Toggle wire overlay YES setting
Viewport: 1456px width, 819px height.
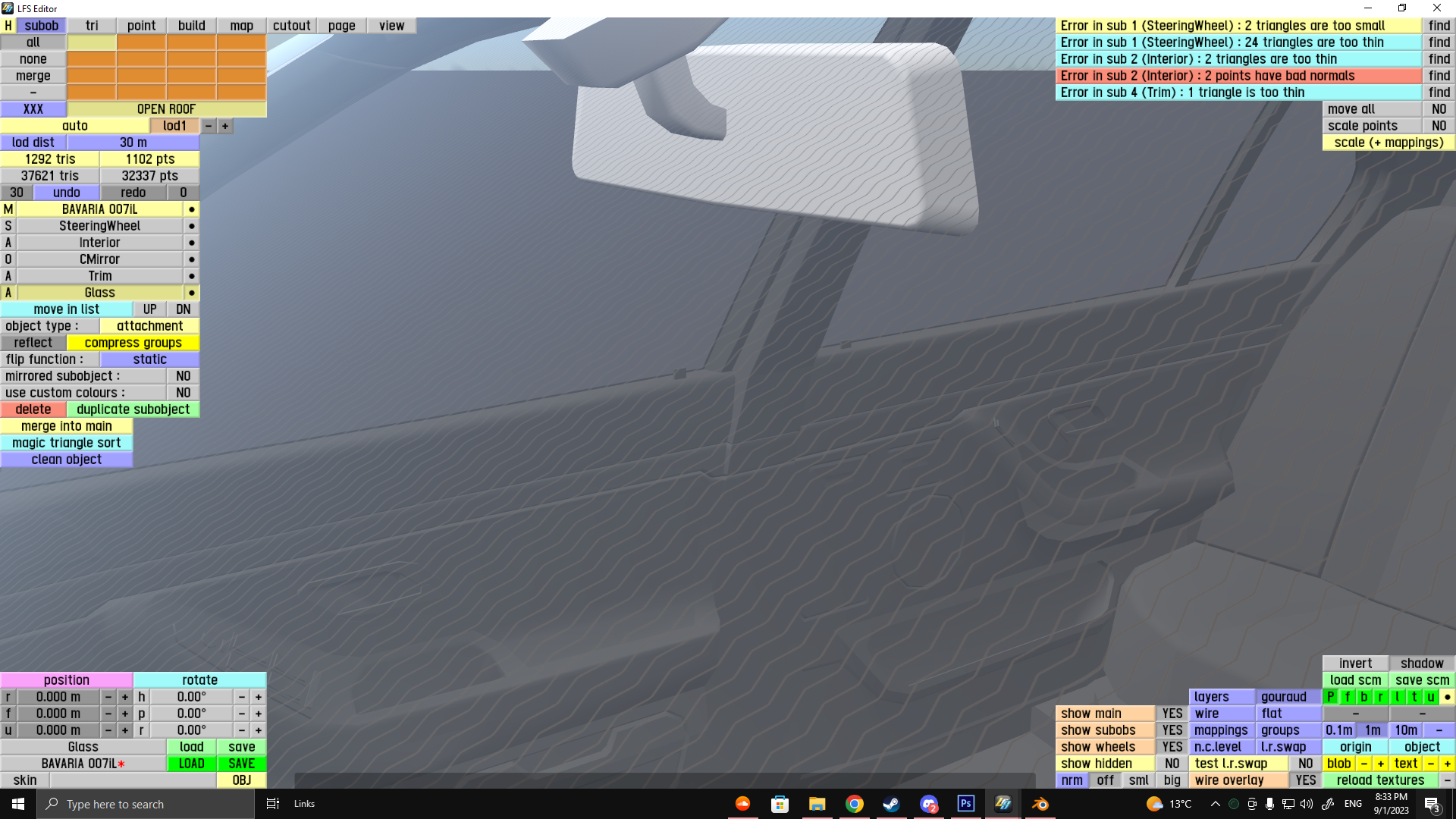click(1305, 780)
